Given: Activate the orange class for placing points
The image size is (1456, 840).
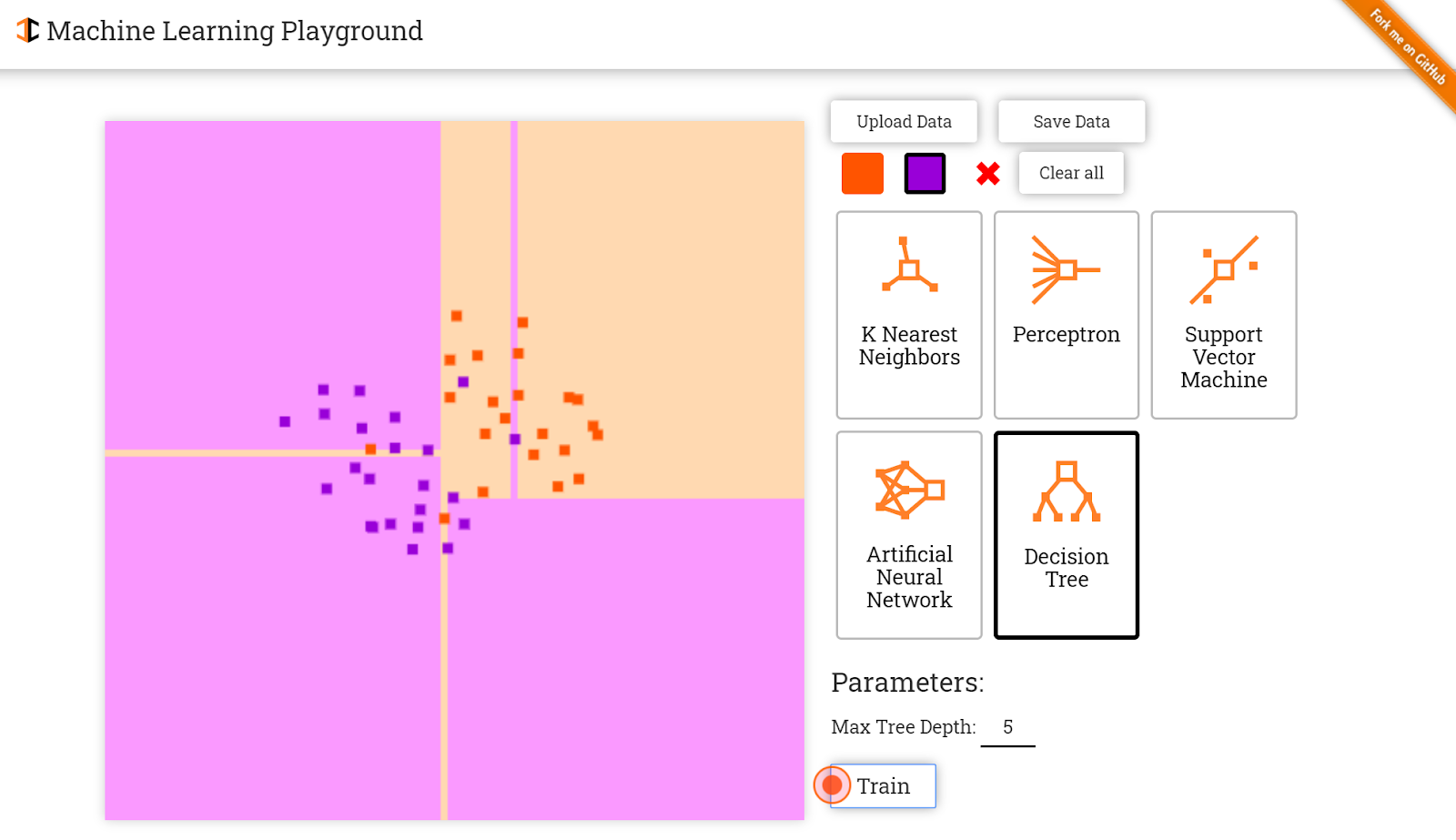Looking at the screenshot, I should coord(861,172).
